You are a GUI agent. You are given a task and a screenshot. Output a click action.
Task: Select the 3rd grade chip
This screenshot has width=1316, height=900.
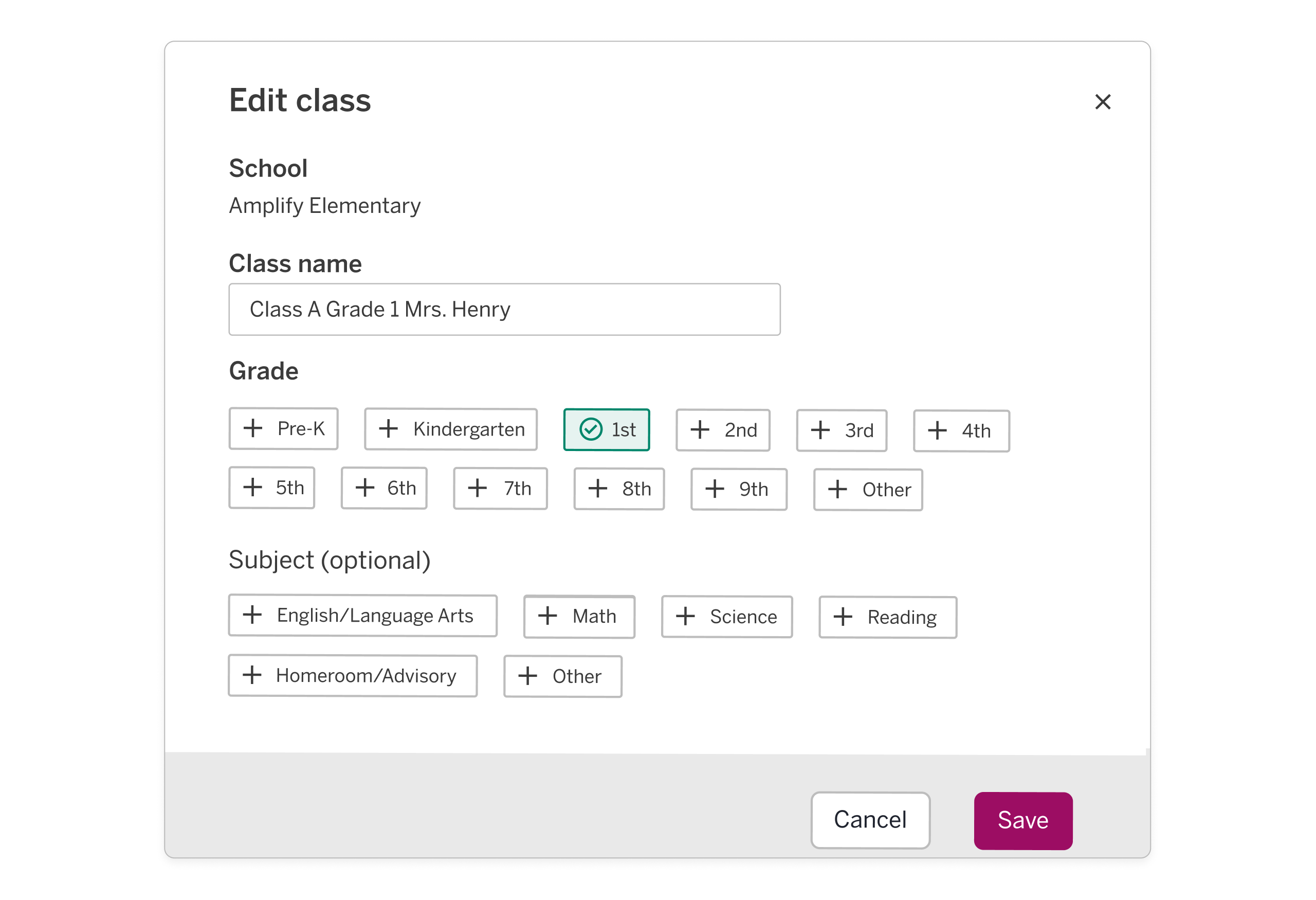[842, 430]
